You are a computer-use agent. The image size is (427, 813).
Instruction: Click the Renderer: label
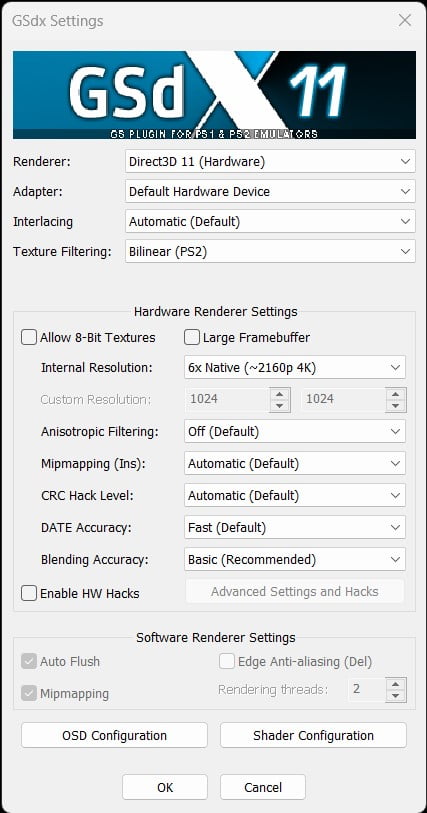click(41, 161)
